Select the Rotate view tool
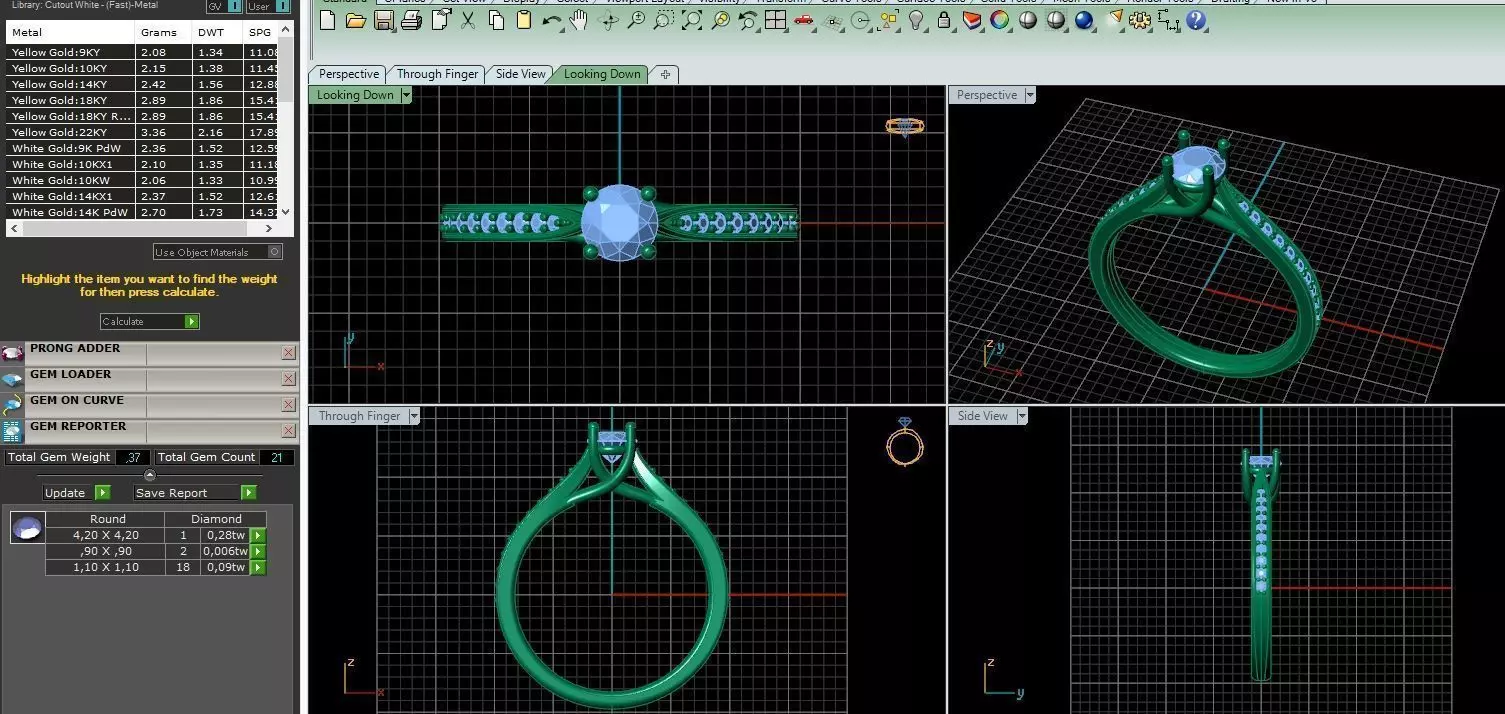Image resolution: width=1505 pixels, height=714 pixels. coord(608,20)
